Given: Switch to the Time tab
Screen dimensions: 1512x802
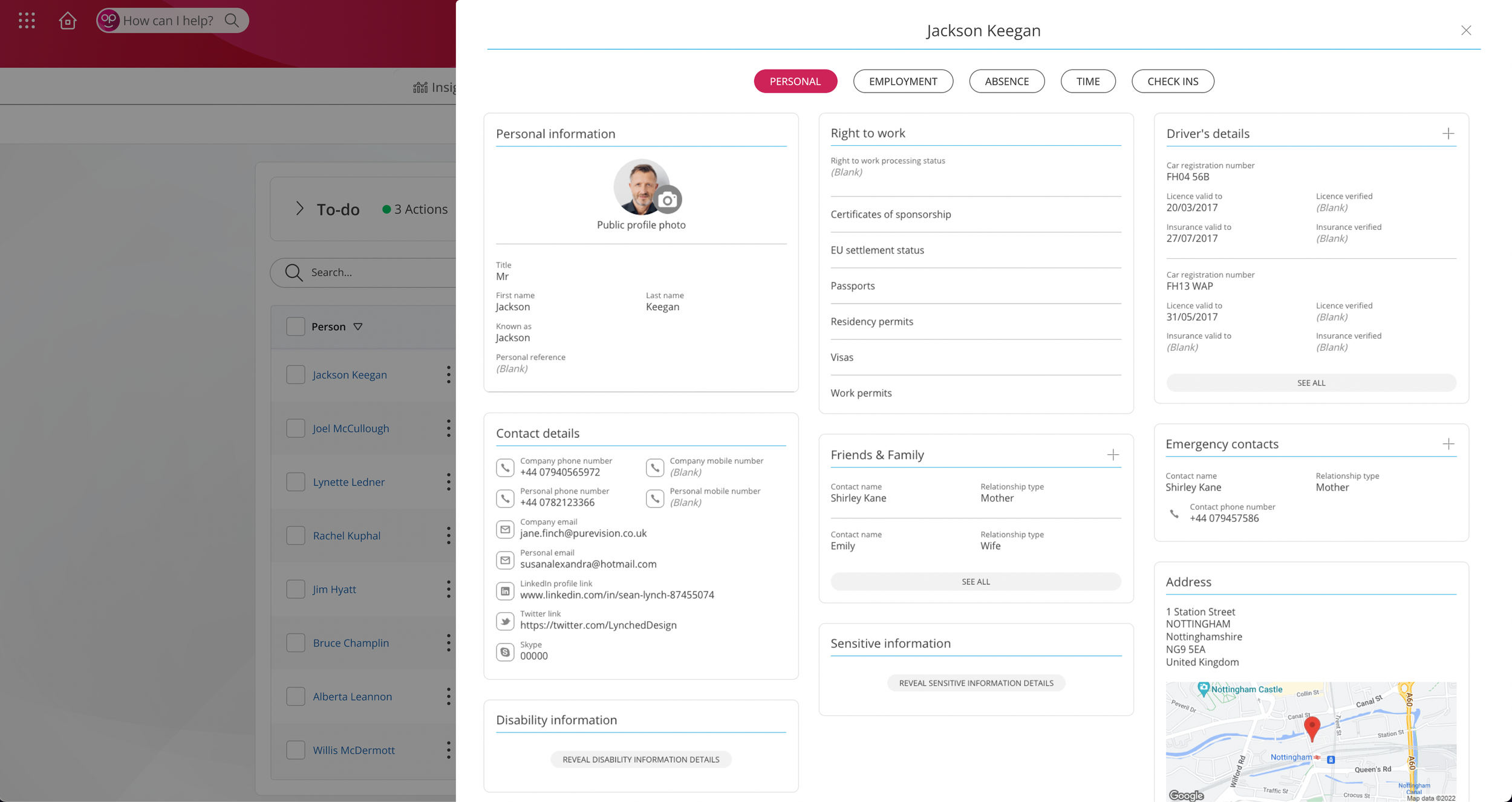Looking at the screenshot, I should tap(1088, 81).
